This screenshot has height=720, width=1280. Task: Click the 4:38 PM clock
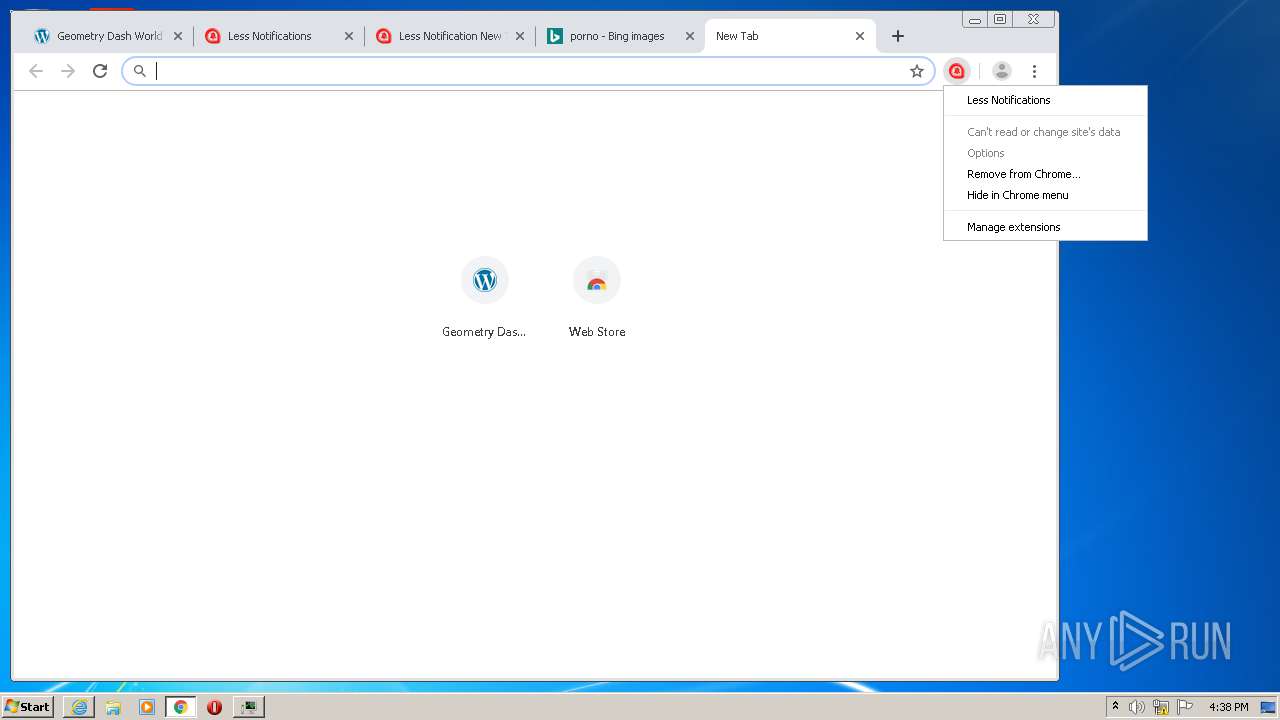pos(1228,707)
